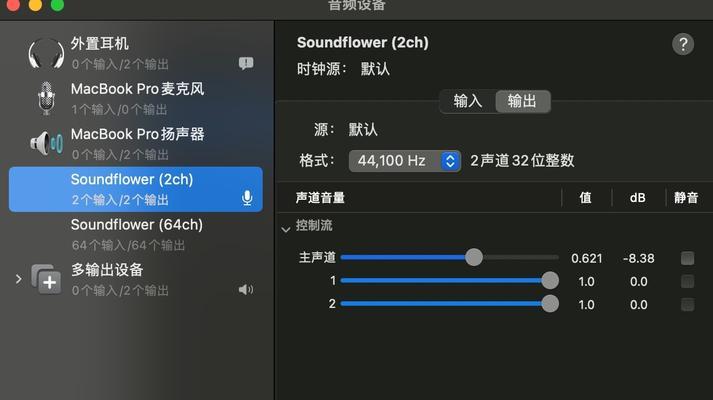Switch to the 输入 tab

point(467,101)
